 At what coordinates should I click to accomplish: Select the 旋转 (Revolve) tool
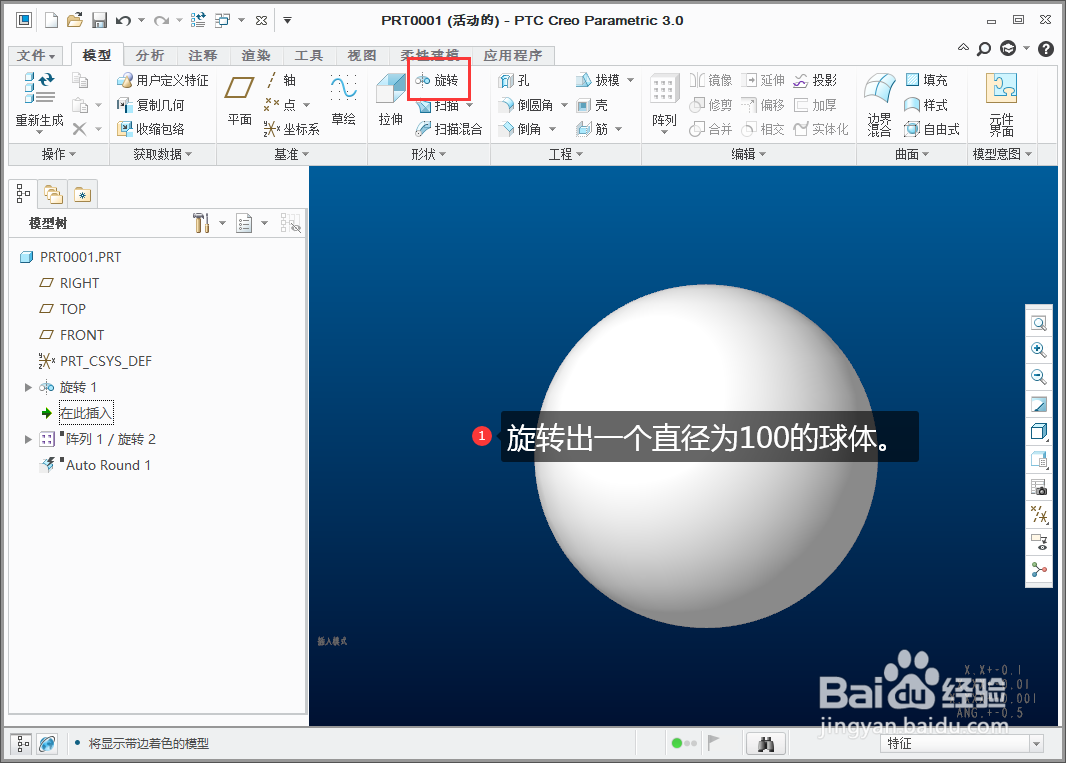[437, 80]
